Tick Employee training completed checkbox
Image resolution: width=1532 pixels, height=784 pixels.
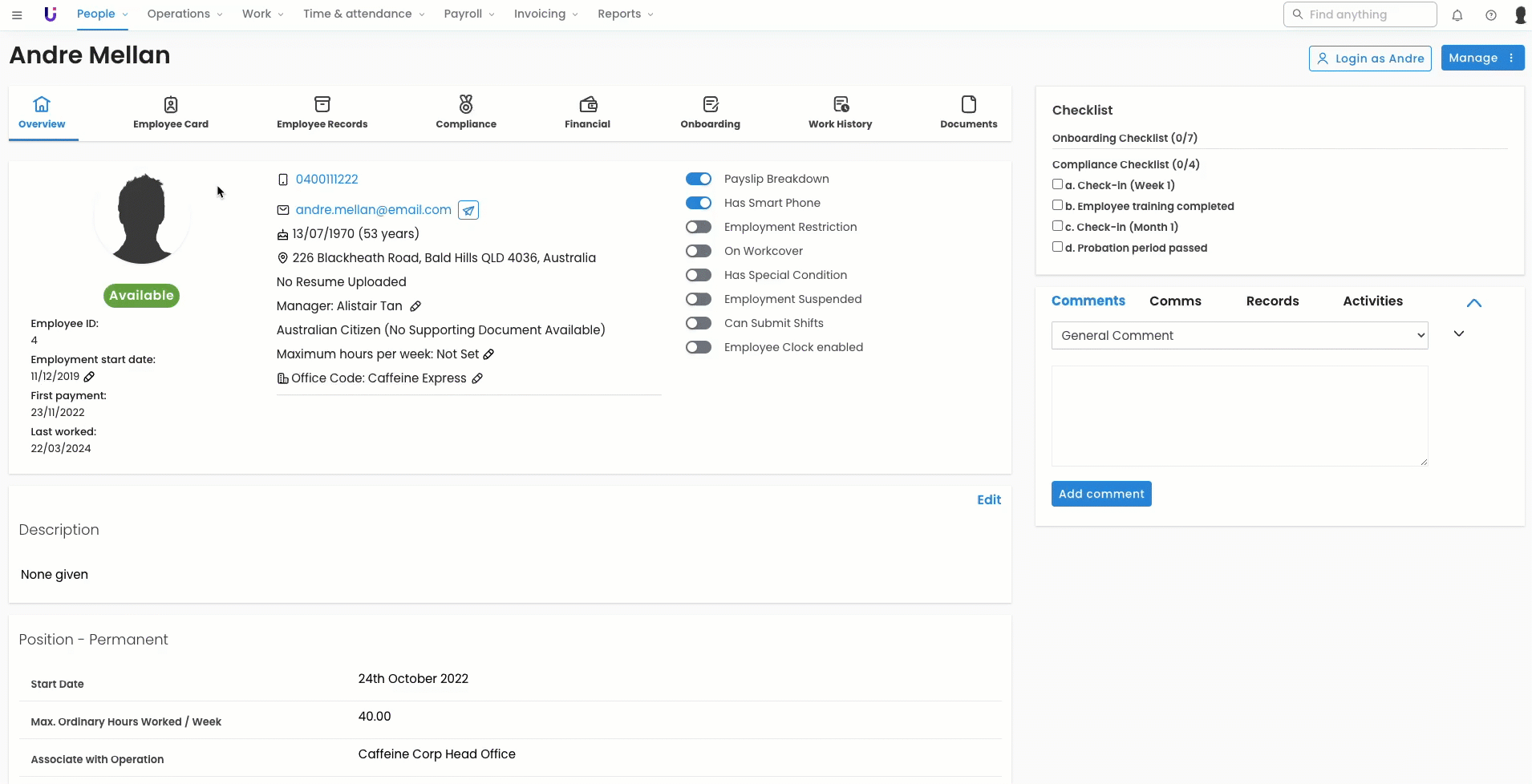point(1057,205)
